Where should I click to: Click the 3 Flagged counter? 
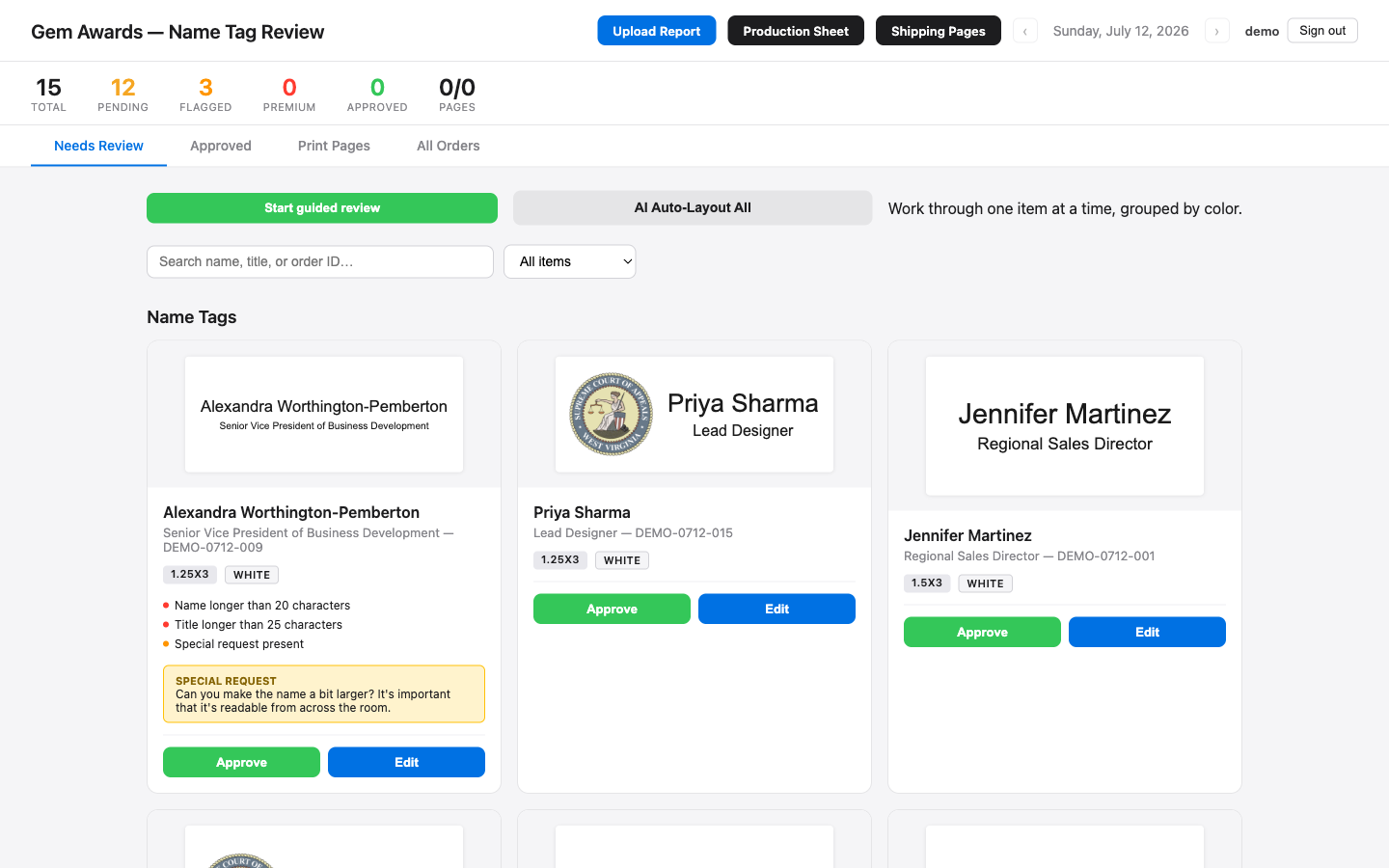(205, 94)
